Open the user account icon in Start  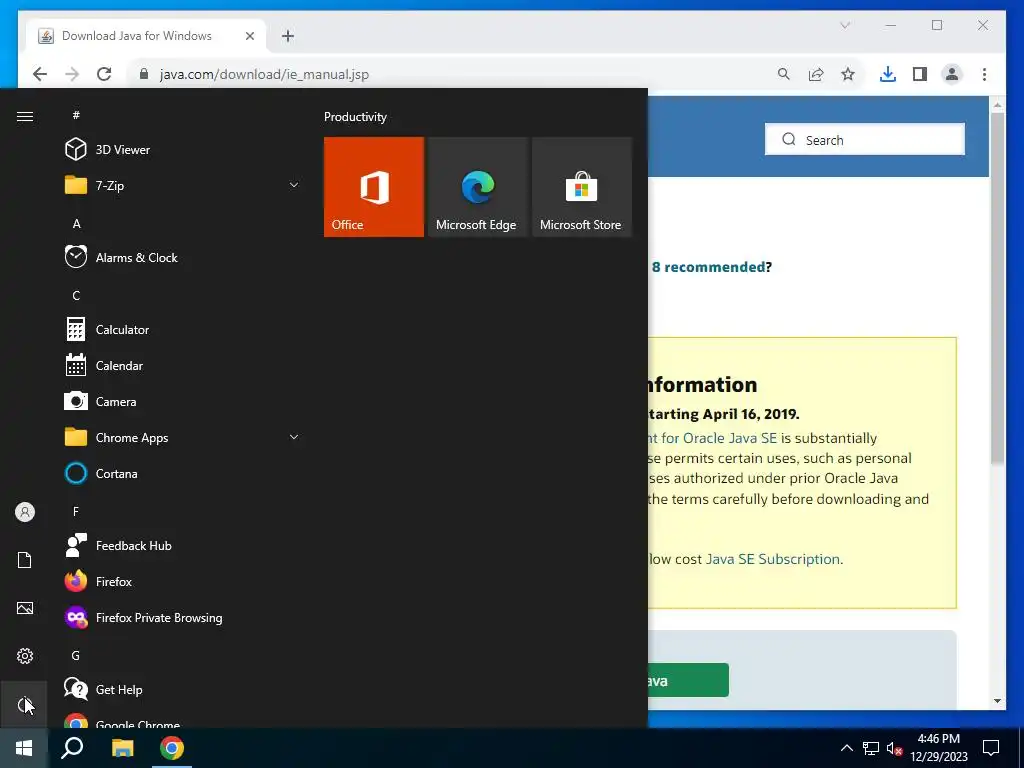tap(25, 512)
